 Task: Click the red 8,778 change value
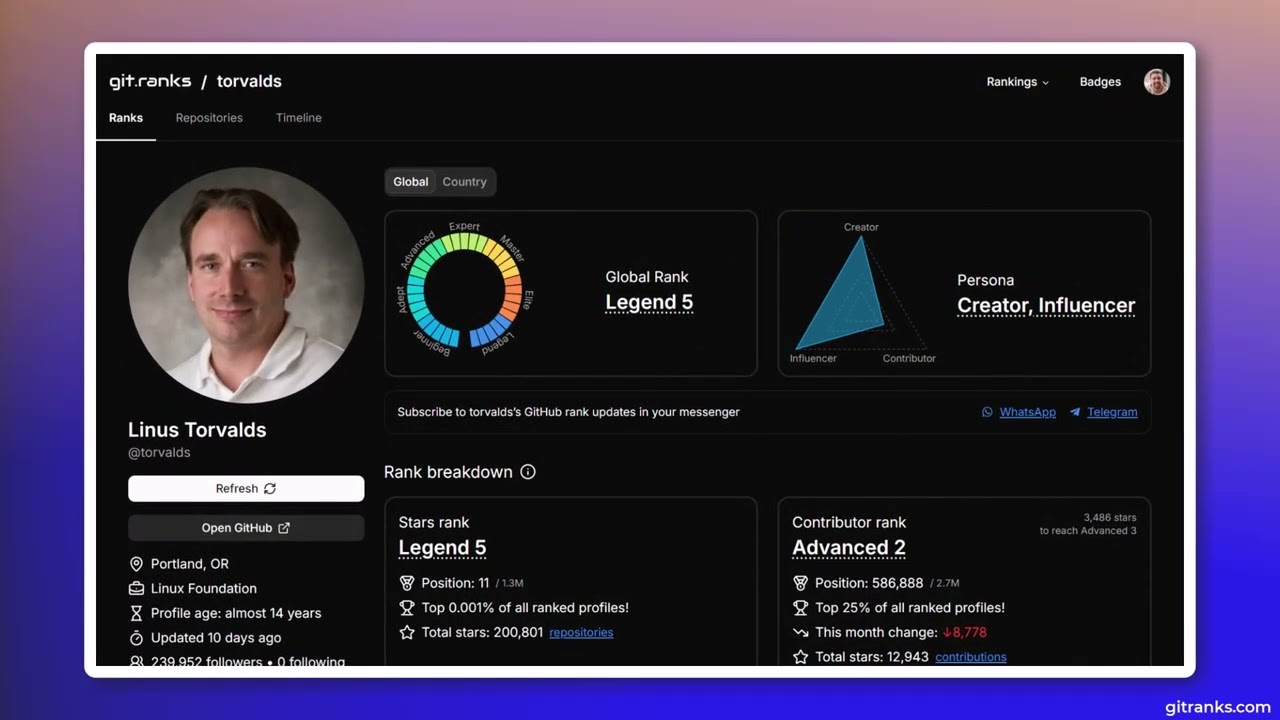[x=964, y=633]
